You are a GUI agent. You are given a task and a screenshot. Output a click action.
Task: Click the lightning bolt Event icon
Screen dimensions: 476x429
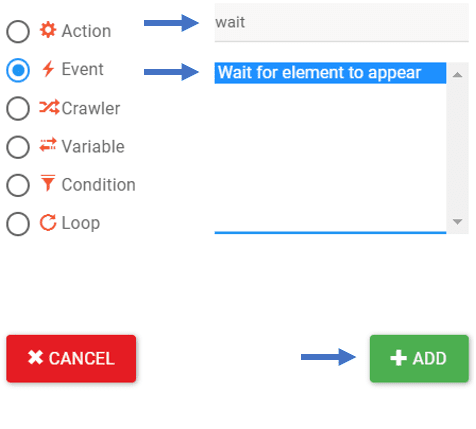[48, 69]
